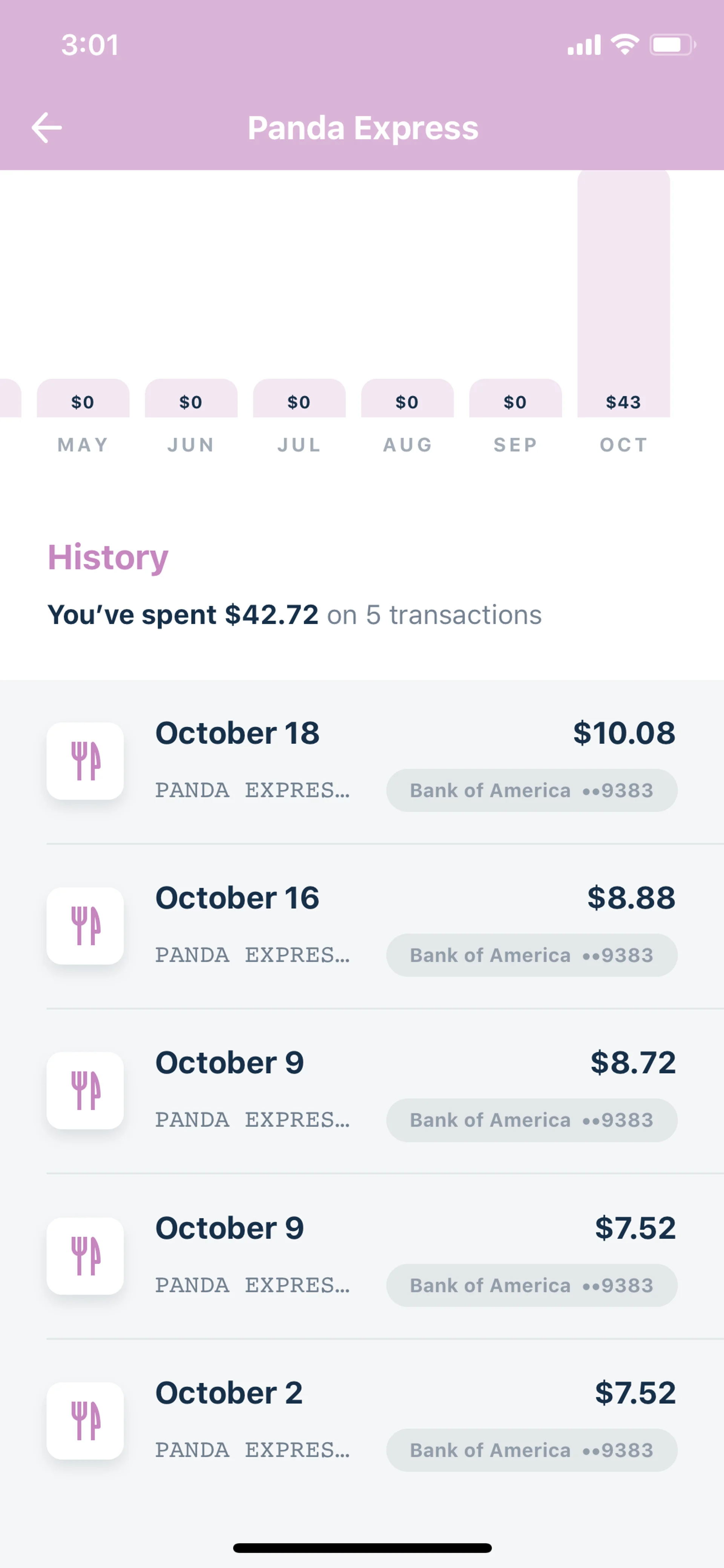The image size is (724, 1568).
Task: Tap the home indicator bar
Action: 362,1547
